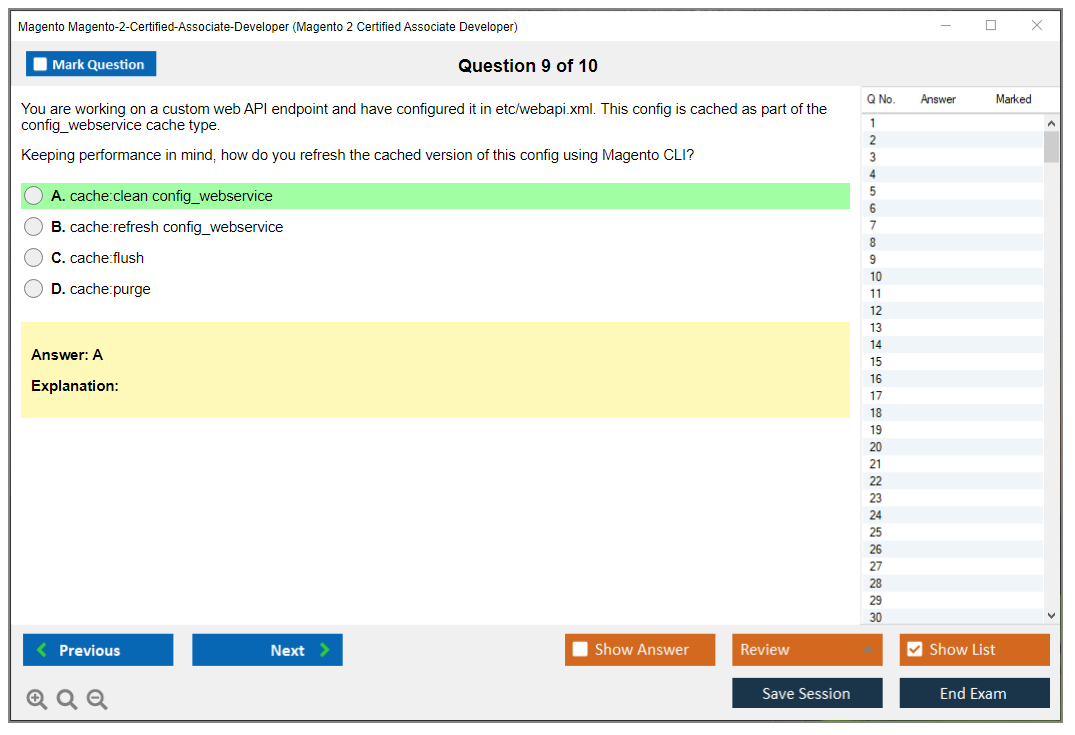Maximize the exam window
The width and height of the screenshot is (1075, 735).
(991, 26)
